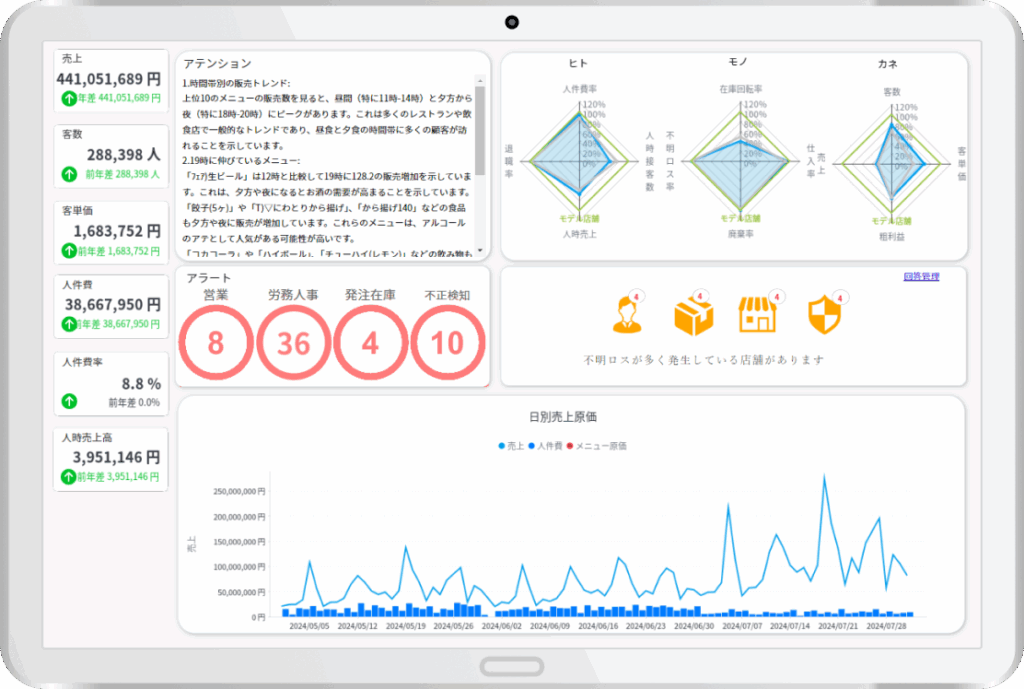Toggle 人件費 series in chart legend
The width and height of the screenshot is (1024, 689).
pos(544,445)
